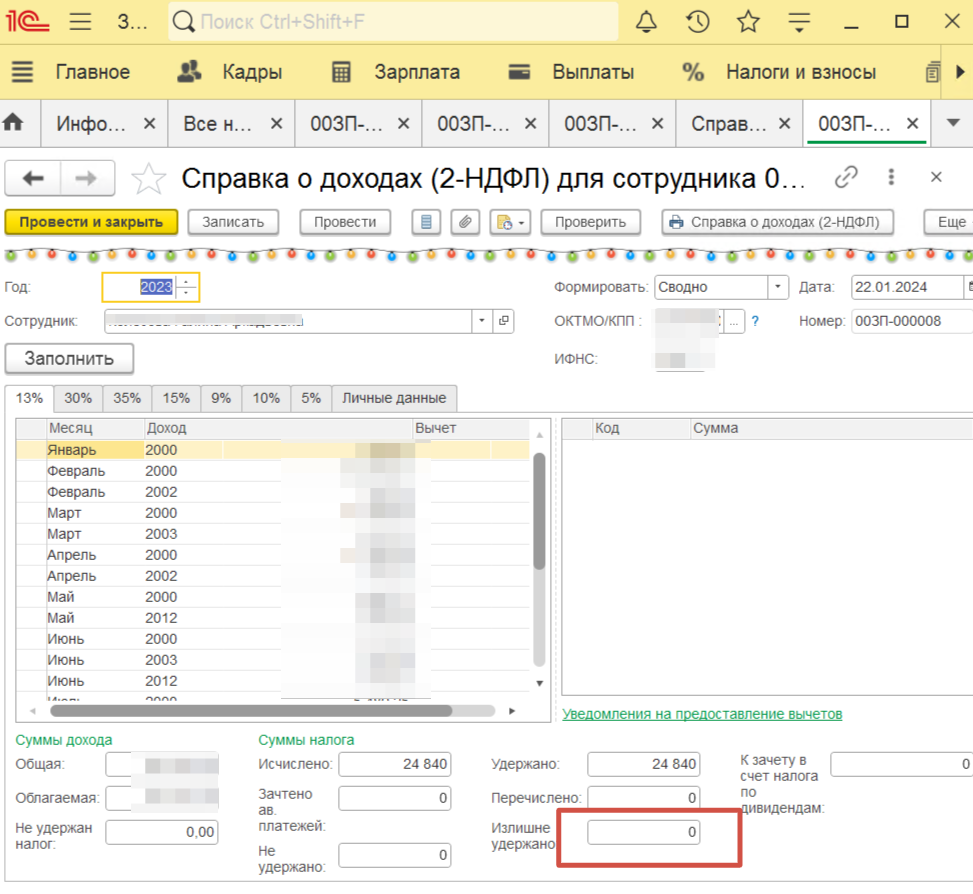
Task: Switch to the 15% rate tab
Action: [176, 398]
